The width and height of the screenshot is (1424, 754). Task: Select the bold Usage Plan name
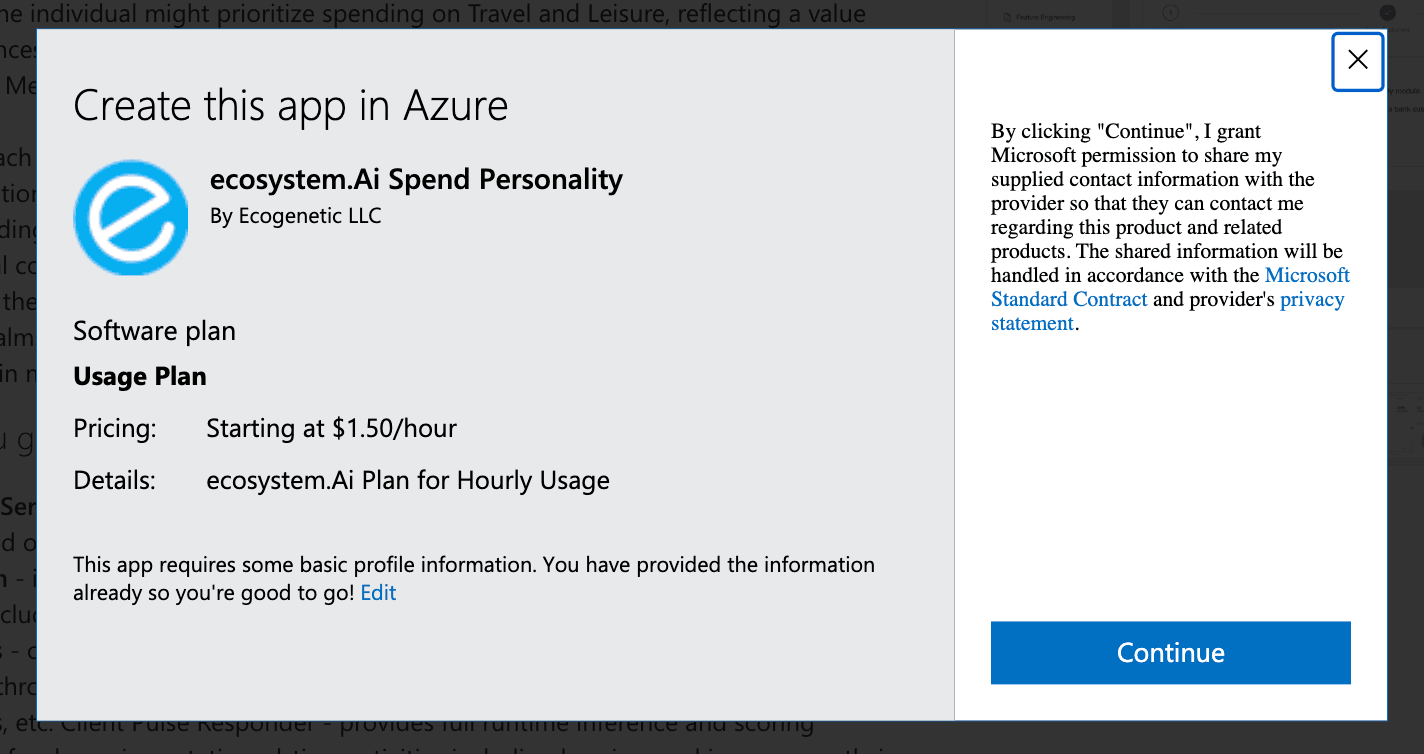click(x=140, y=377)
